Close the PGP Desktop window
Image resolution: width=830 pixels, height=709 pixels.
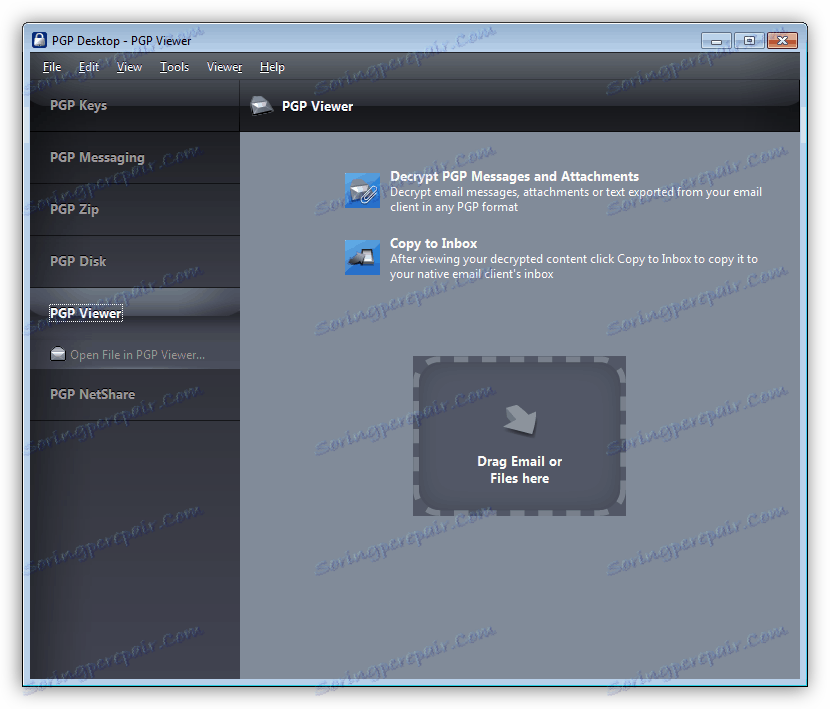(782, 41)
